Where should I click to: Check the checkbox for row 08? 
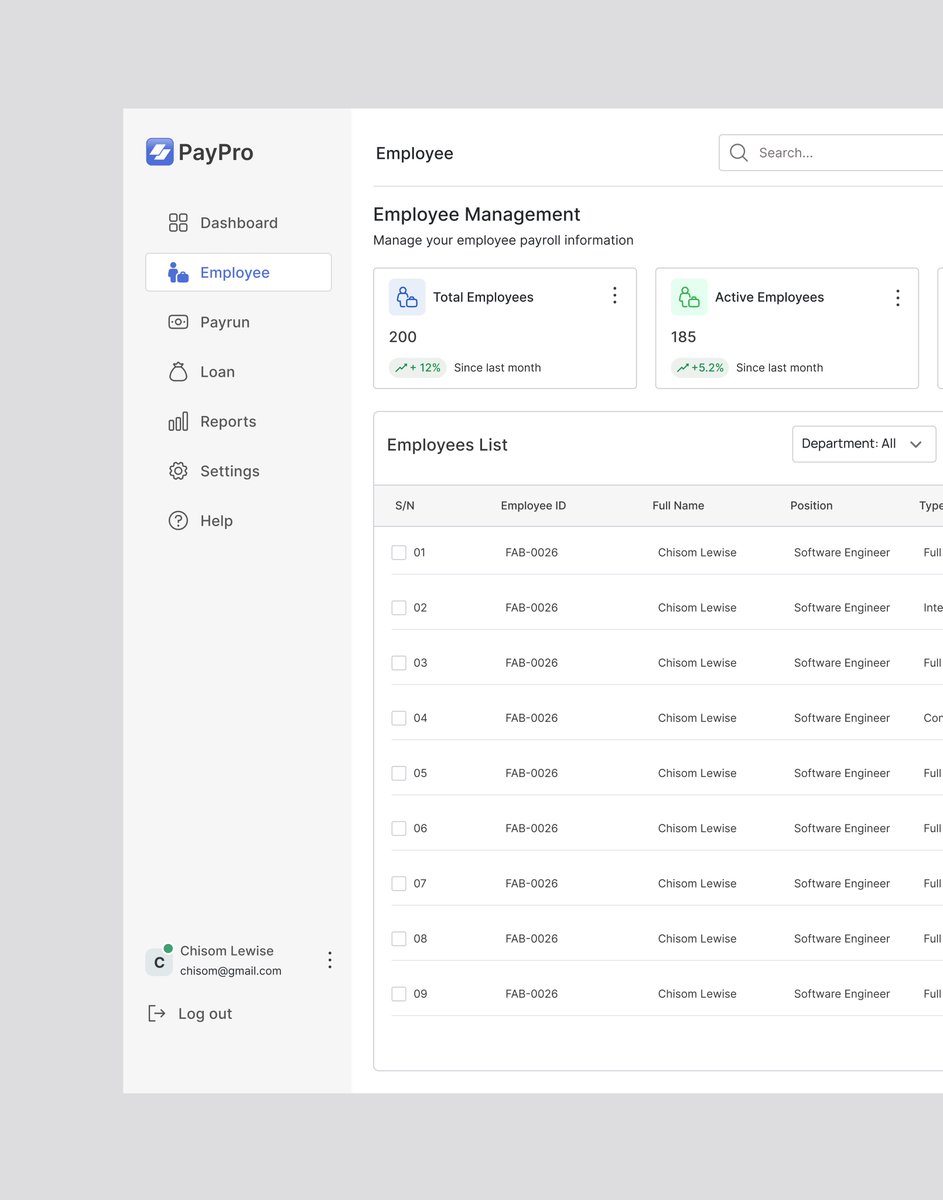(399, 938)
